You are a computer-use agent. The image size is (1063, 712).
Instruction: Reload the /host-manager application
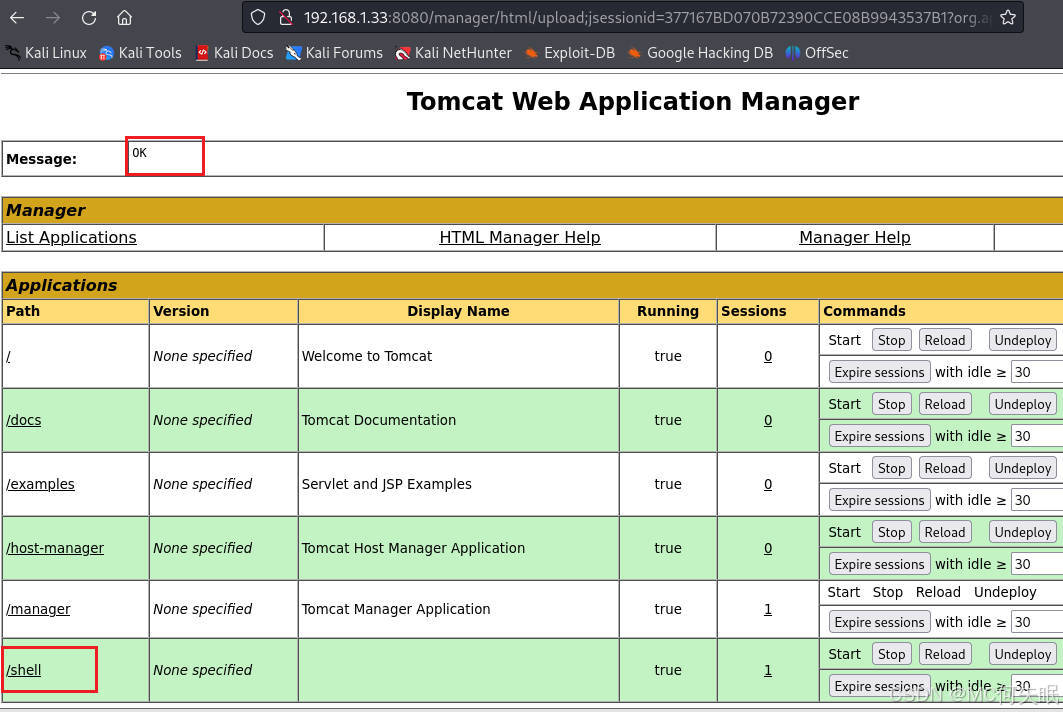(945, 532)
